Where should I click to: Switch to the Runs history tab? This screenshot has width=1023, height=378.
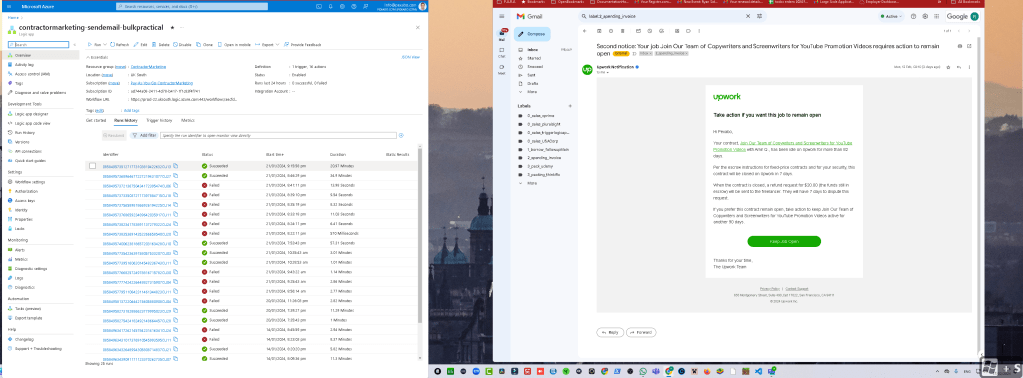point(125,121)
